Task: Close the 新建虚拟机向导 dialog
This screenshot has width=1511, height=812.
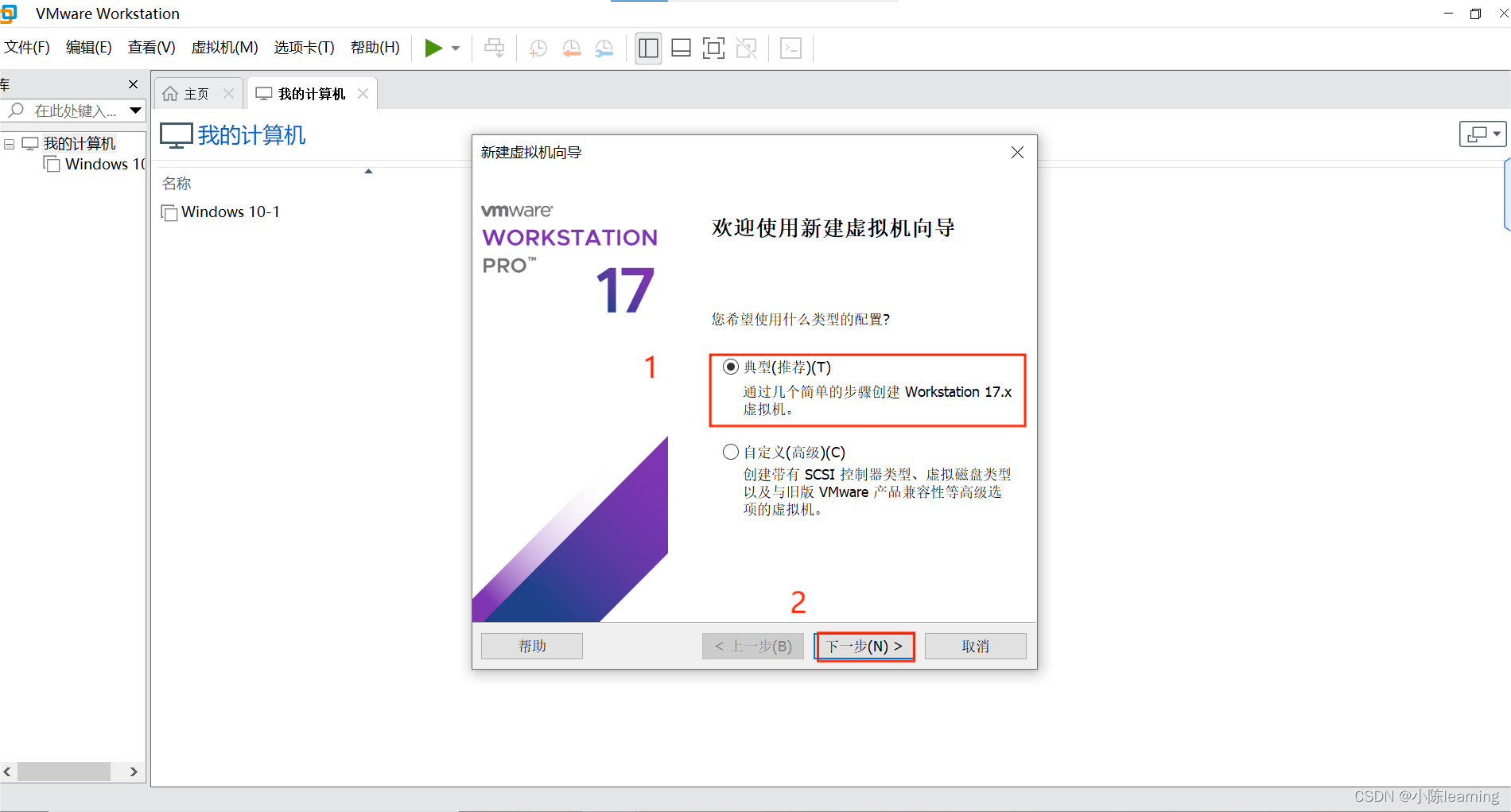Action: pos(1017,153)
